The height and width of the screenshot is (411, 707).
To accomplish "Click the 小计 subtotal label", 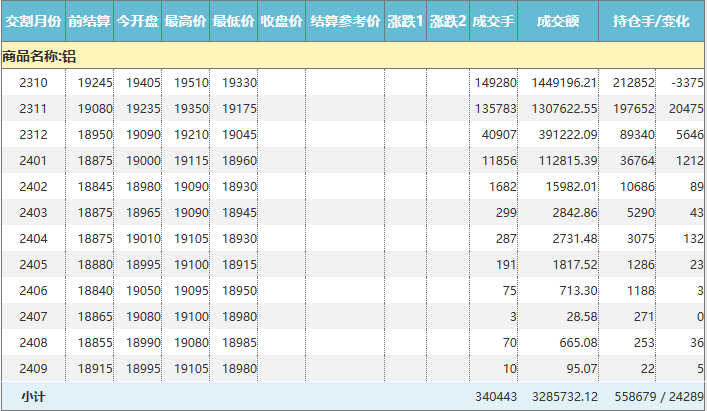I will point(34,397).
